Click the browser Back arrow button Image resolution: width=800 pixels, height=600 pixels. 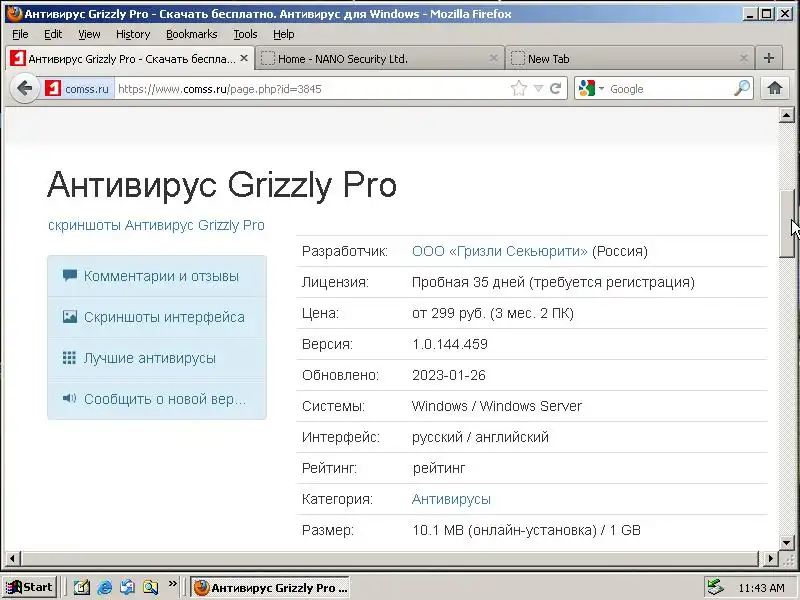tap(24, 88)
